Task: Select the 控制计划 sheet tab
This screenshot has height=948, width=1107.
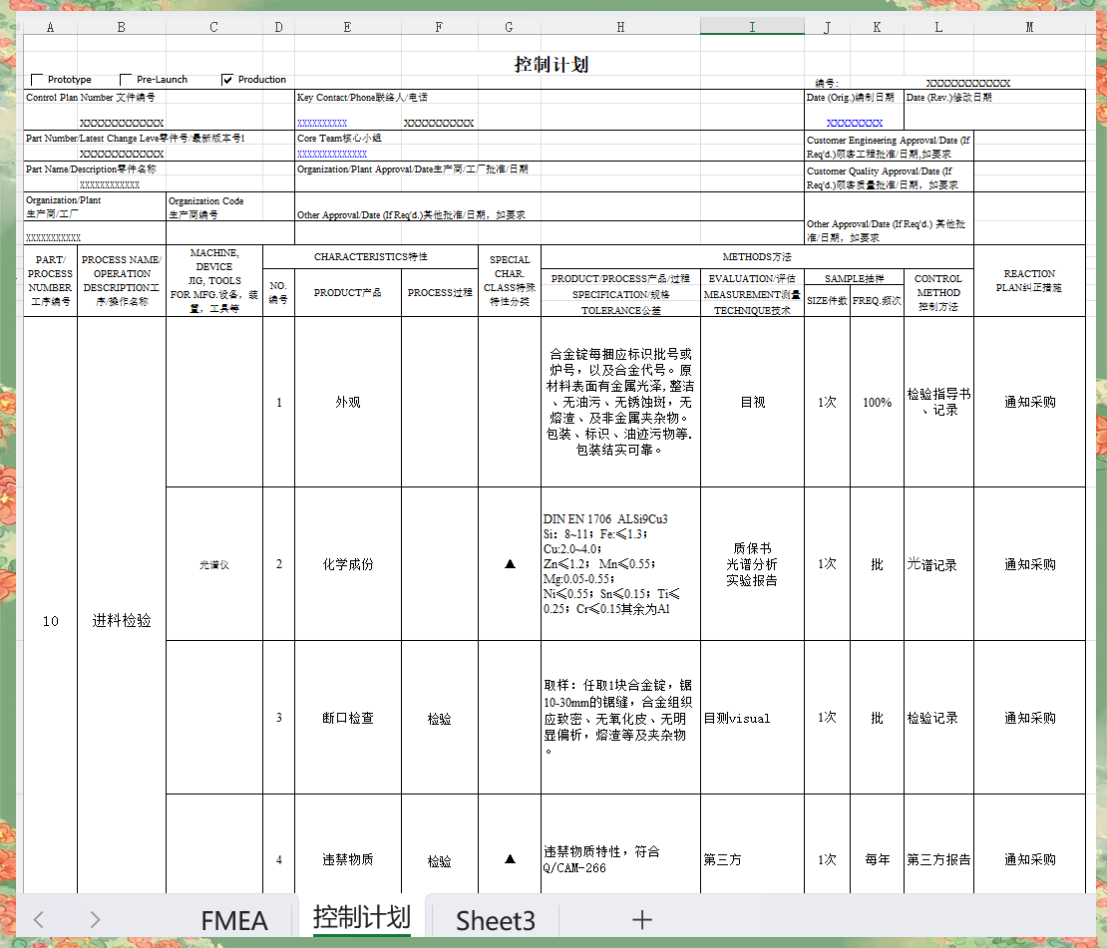Action: coord(363,919)
